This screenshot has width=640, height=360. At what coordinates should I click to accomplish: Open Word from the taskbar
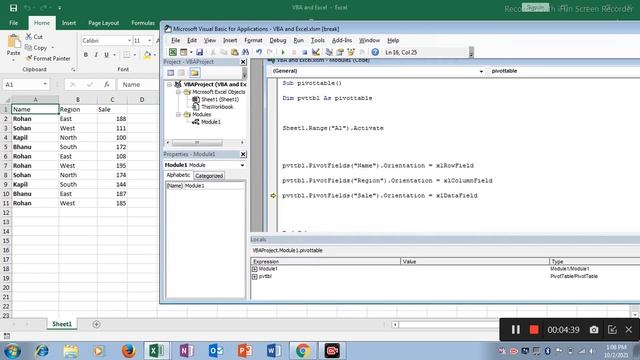pyautogui.click(x=274, y=351)
